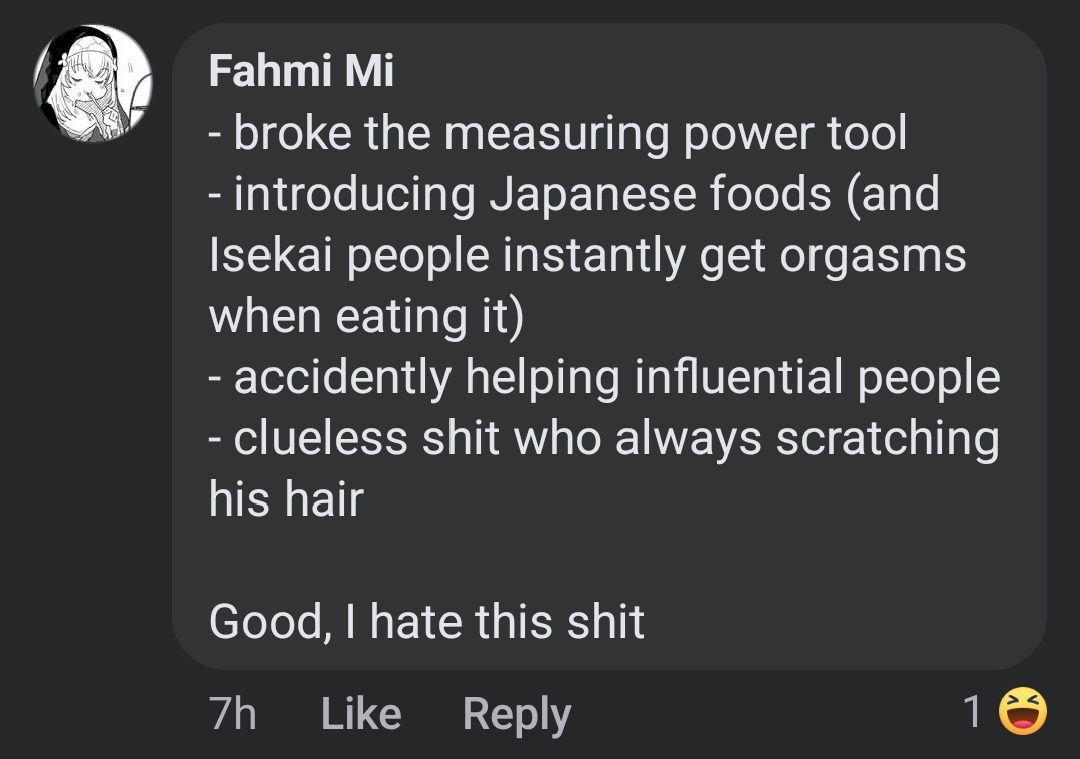Click the closing line starting with "Good, I hate"
Viewport: 1080px width, 759px height.
[427, 622]
